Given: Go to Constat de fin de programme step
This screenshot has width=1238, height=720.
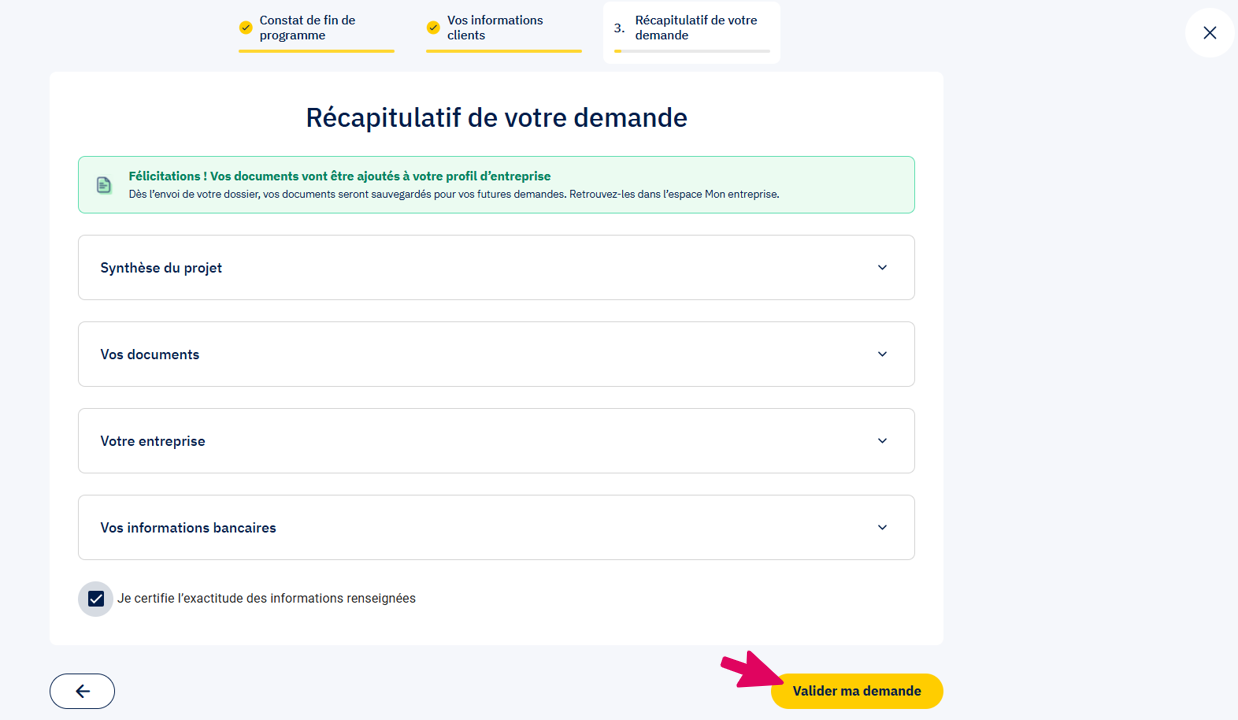Looking at the screenshot, I should click(x=307, y=28).
